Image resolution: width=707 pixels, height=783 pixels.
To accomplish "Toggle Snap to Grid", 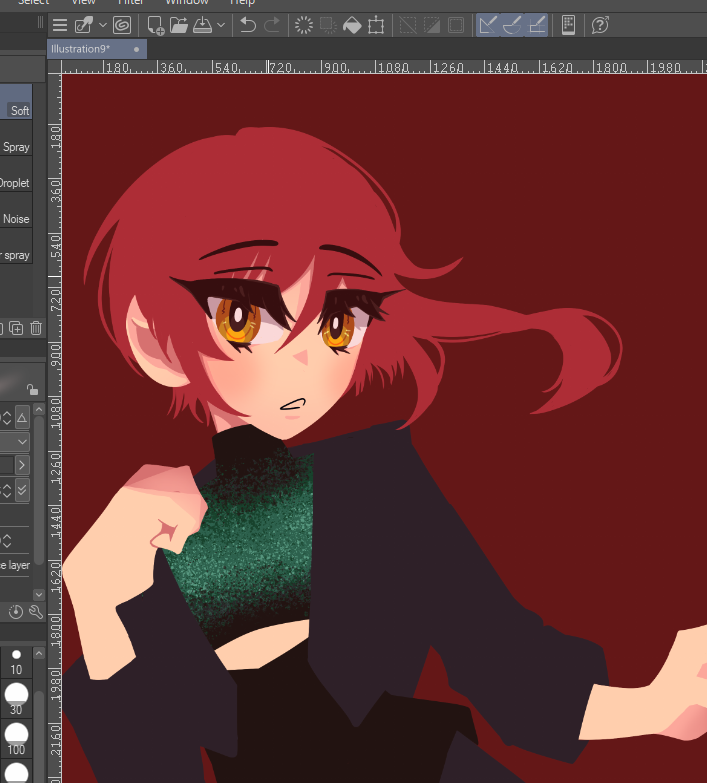I will tap(536, 25).
